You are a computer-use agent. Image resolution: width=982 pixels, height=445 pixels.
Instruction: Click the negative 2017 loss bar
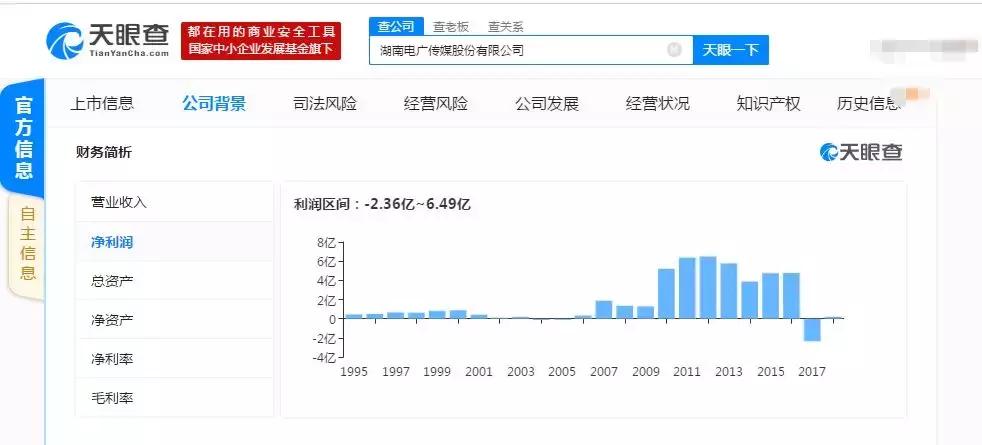pyautogui.click(x=812, y=330)
